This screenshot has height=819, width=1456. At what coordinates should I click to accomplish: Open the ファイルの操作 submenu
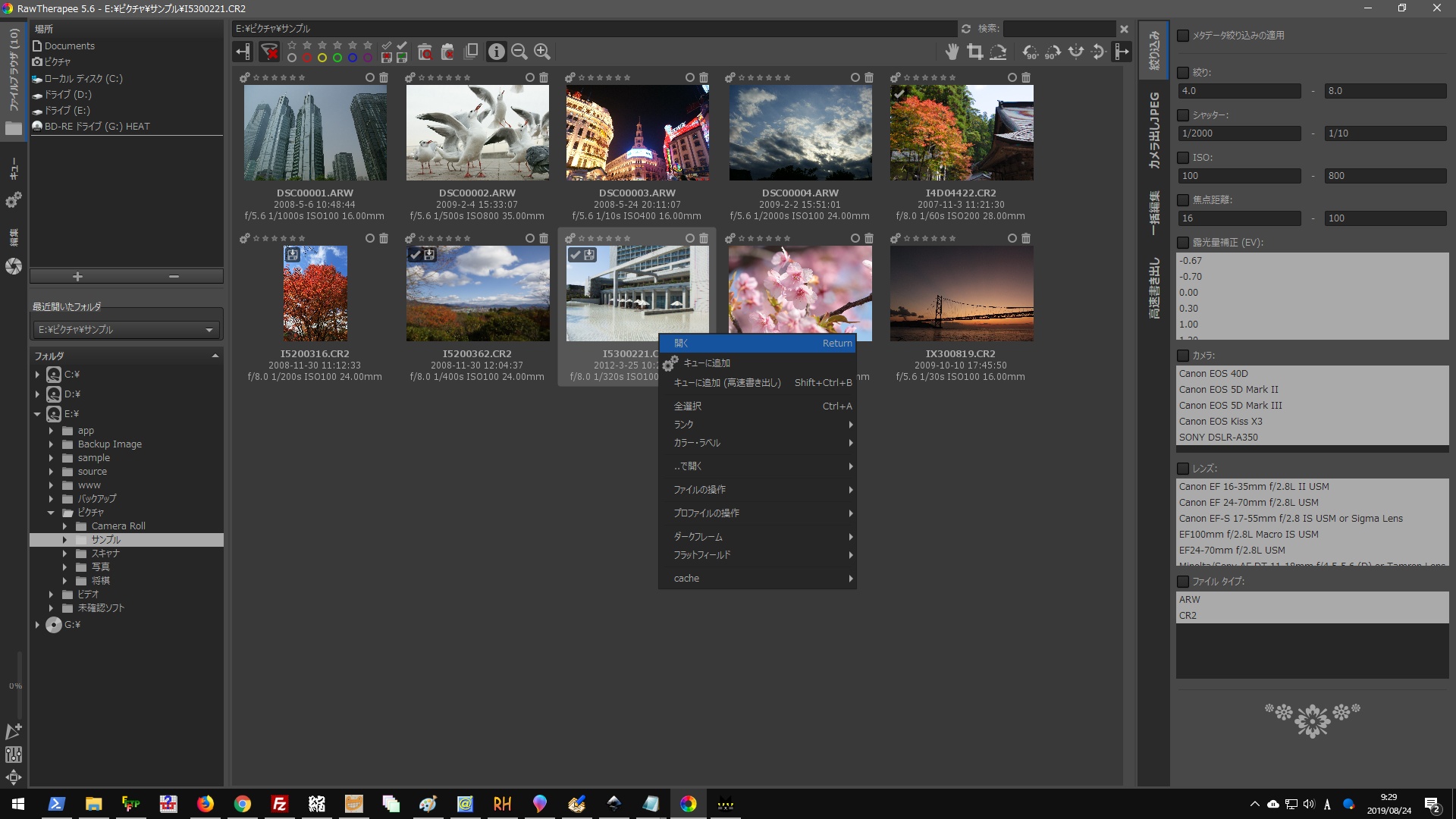(758, 490)
